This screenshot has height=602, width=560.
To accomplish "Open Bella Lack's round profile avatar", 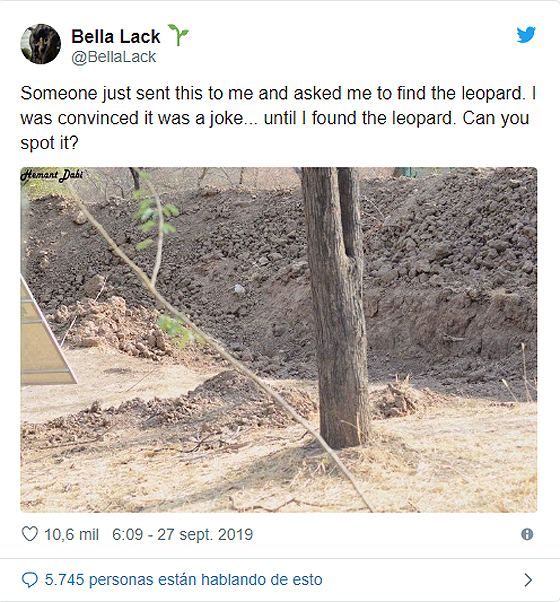I will (x=40, y=44).
